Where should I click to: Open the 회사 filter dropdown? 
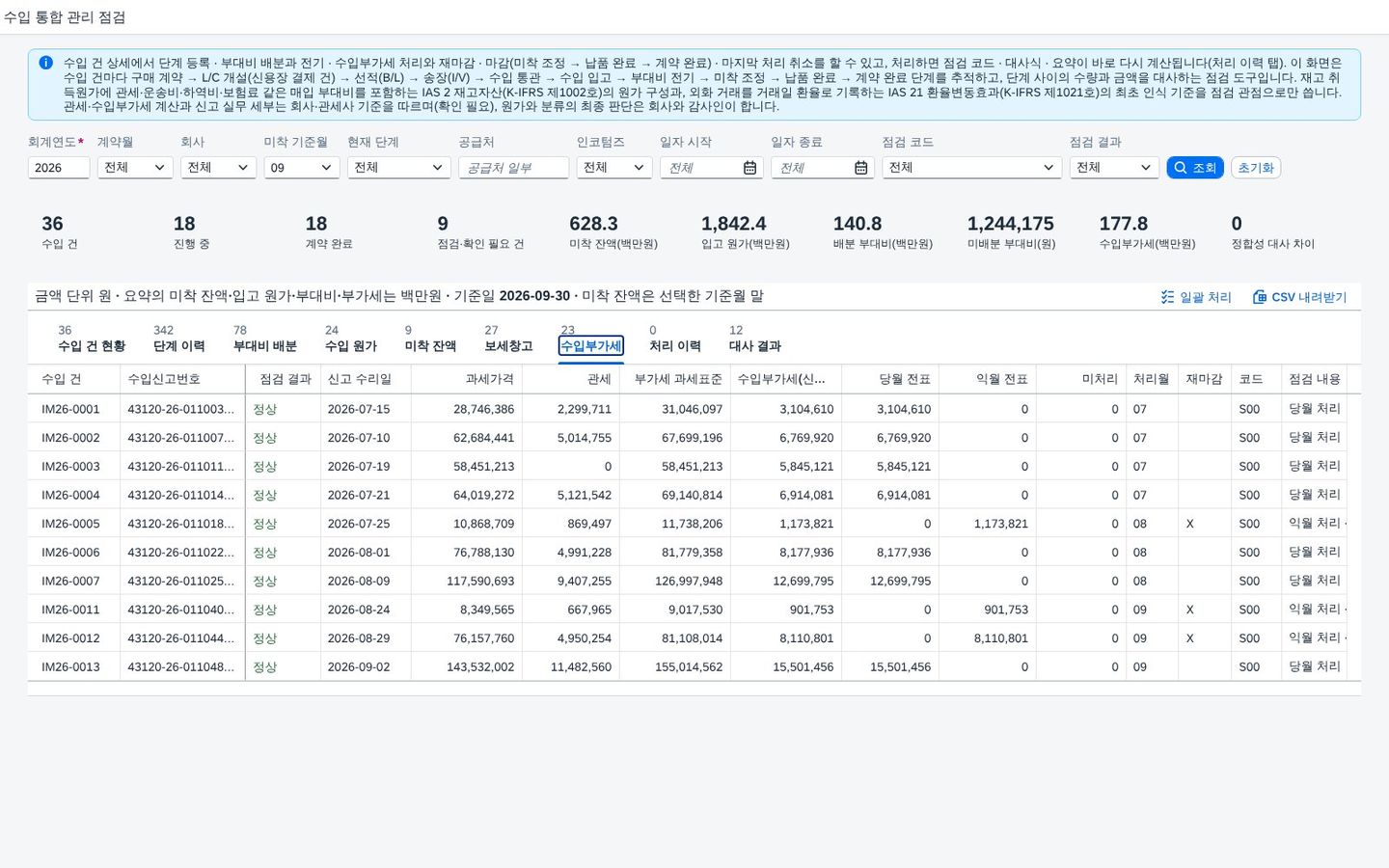pos(218,168)
